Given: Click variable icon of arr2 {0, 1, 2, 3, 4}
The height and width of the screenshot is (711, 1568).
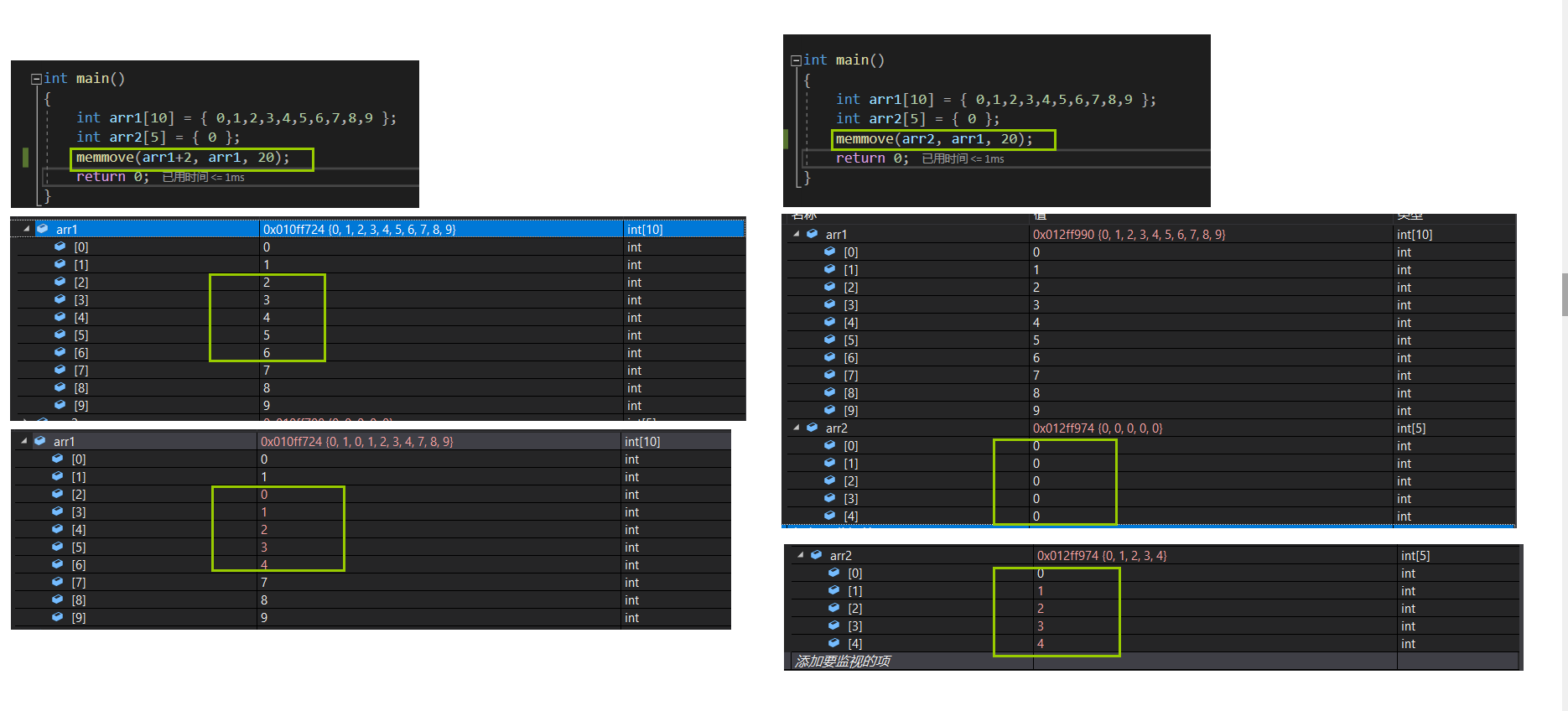Looking at the screenshot, I should (816, 555).
